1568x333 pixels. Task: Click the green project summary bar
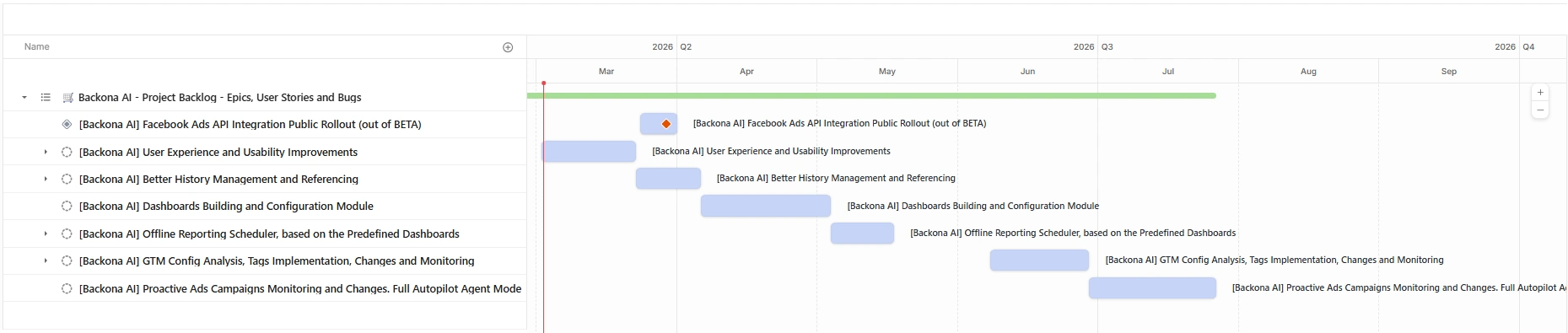tap(871, 96)
